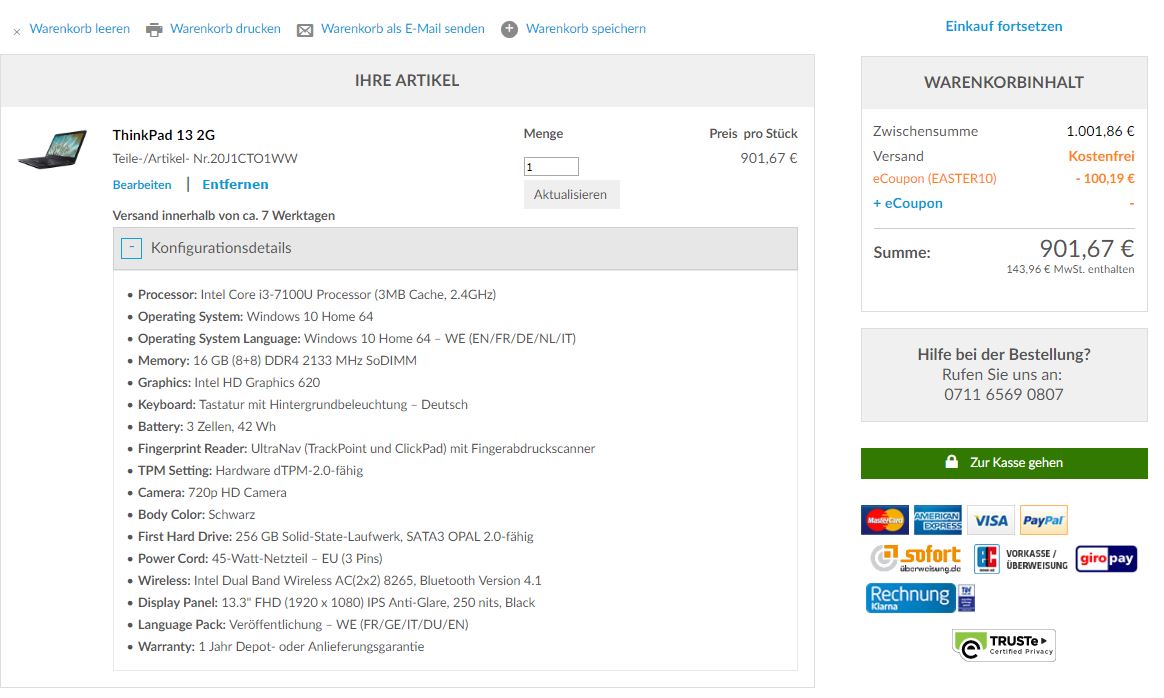Click the MasterCard payment logo
Image resolution: width=1164 pixels, height=698 pixels.
tap(884, 520)
